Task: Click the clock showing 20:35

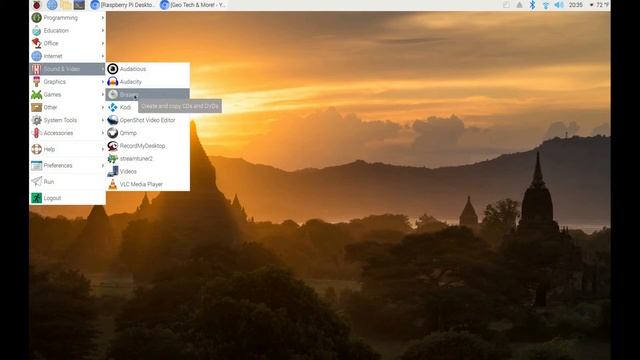Action: [x=576, y=5]
